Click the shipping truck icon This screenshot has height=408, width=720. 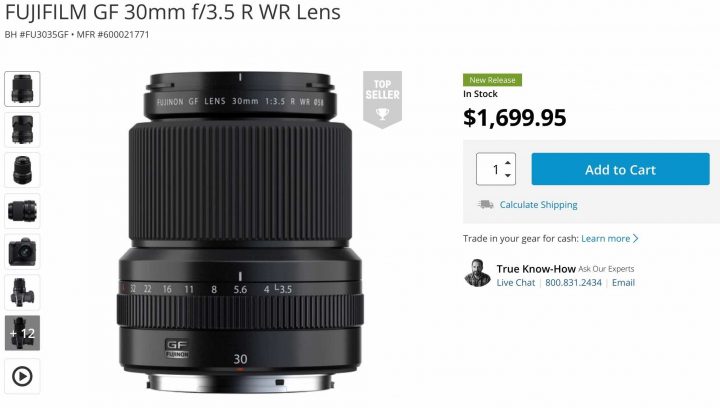[x=485, y=204]
